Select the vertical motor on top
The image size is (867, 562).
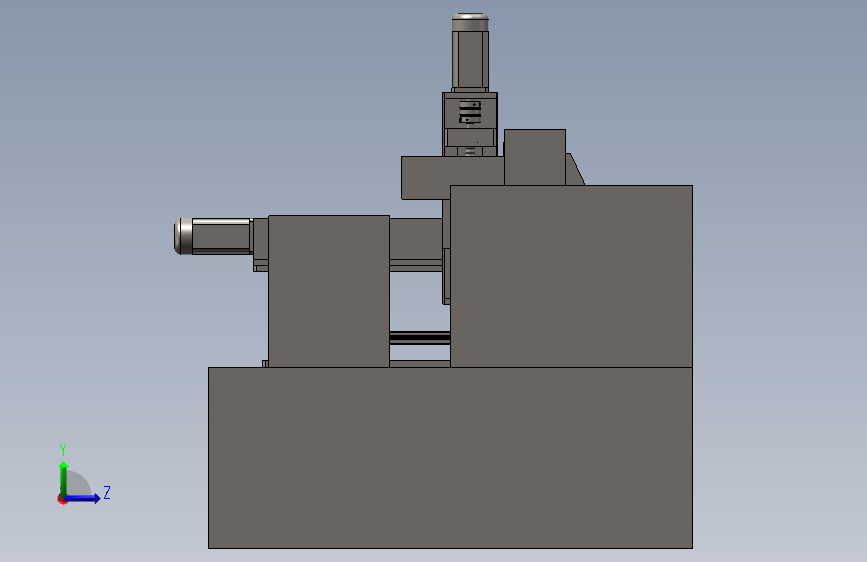click(470, 53)
